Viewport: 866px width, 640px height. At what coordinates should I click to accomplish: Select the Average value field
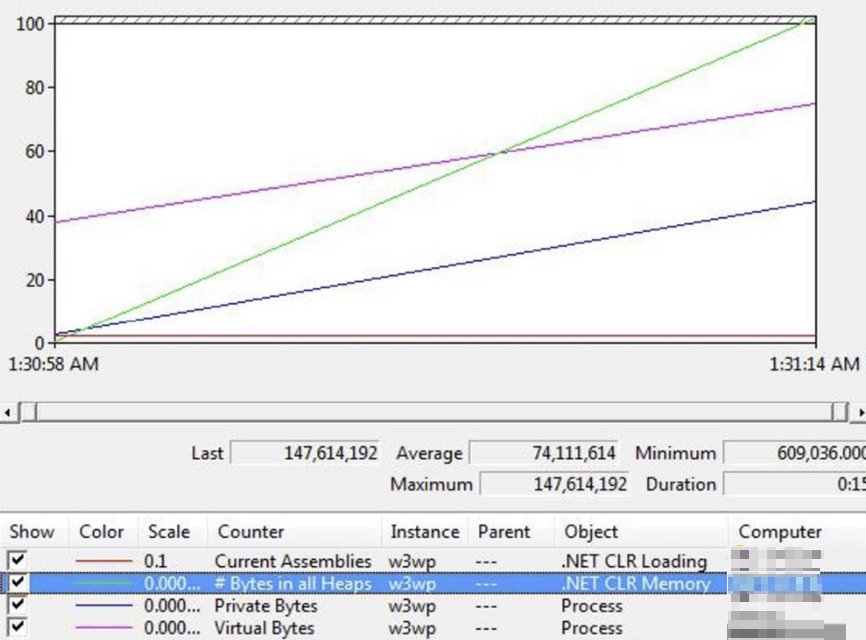coord(540,453)
